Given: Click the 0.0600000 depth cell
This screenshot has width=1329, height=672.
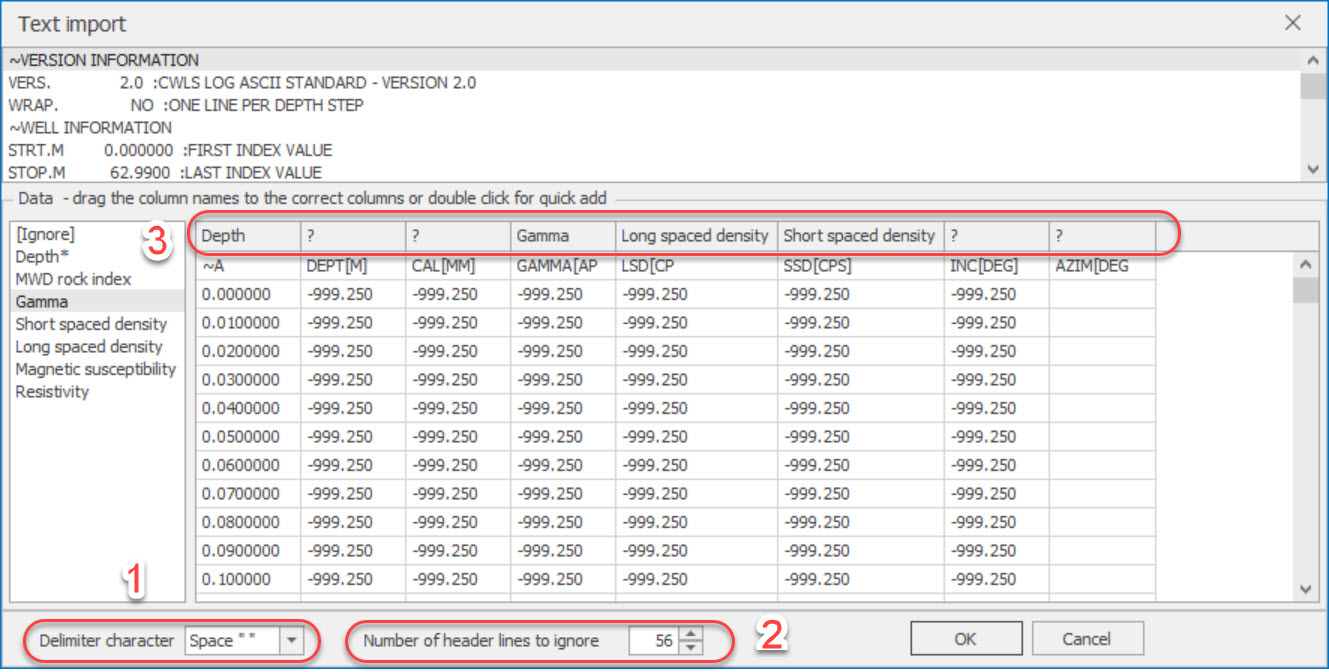Looking at the screenshot, I should [x=248, y=465].
